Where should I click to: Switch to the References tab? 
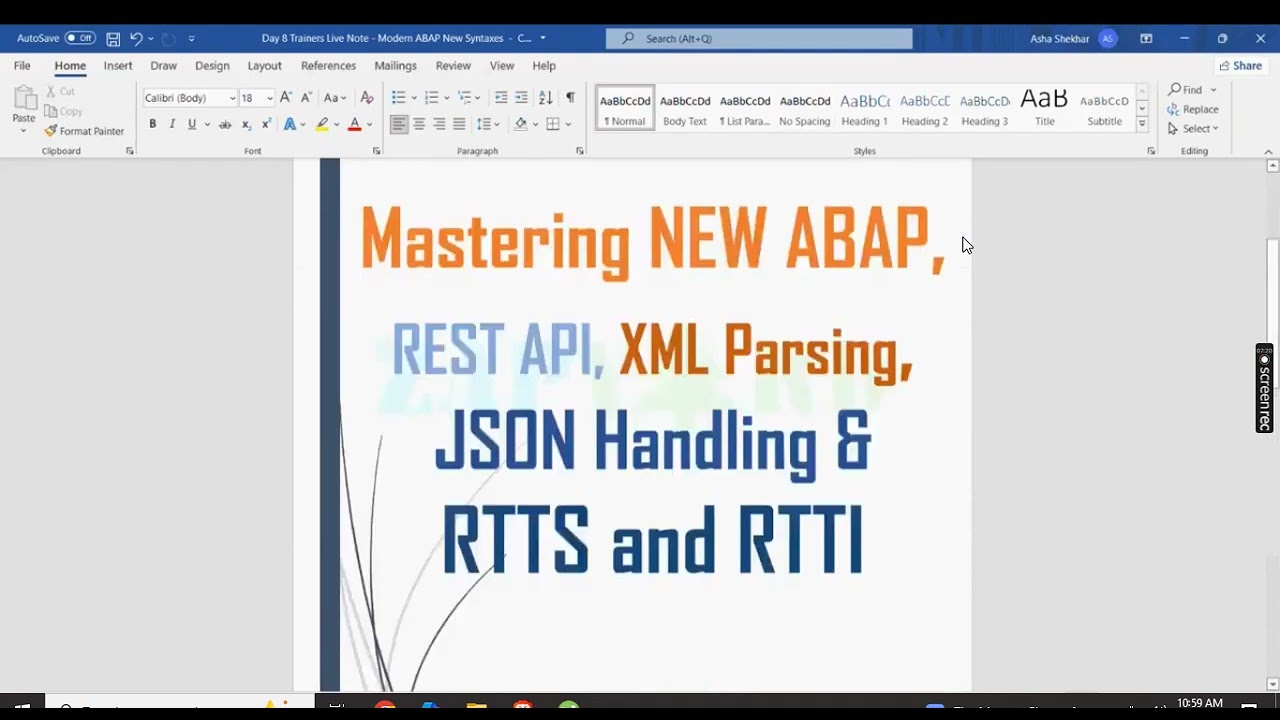pyautogui.click(x=328, y=65)
